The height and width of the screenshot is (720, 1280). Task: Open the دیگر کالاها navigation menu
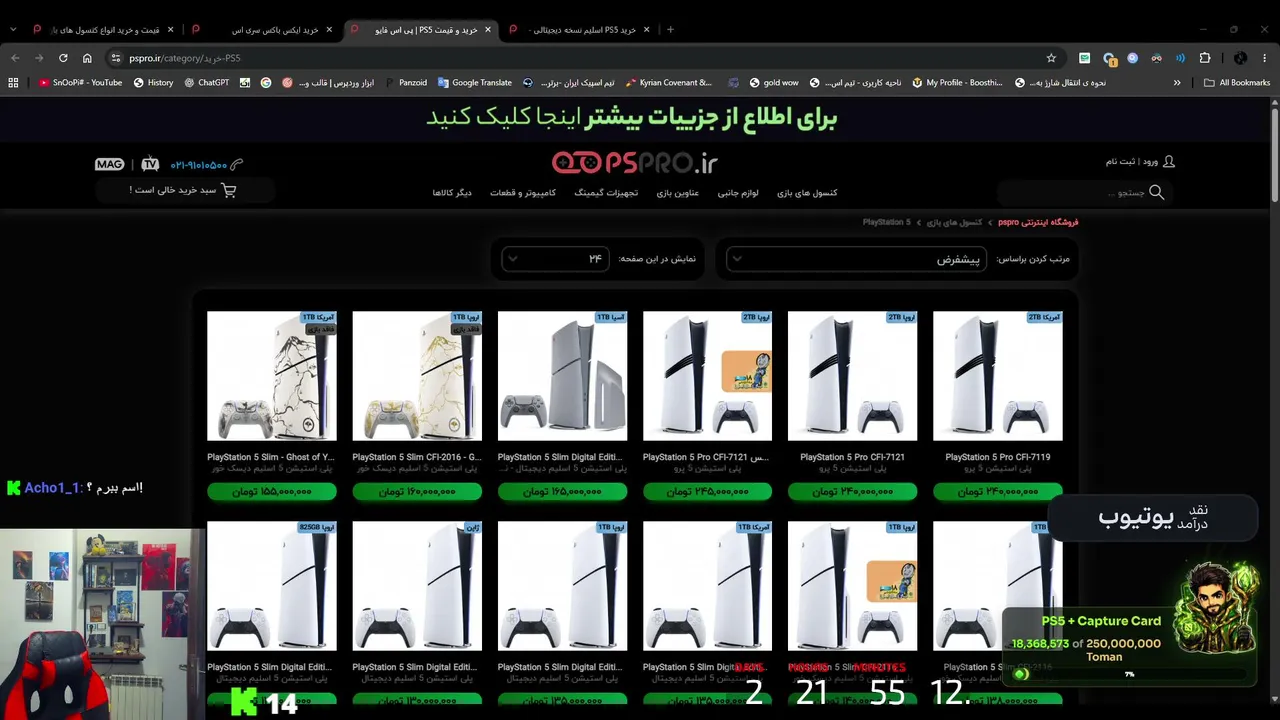point(452,193)
